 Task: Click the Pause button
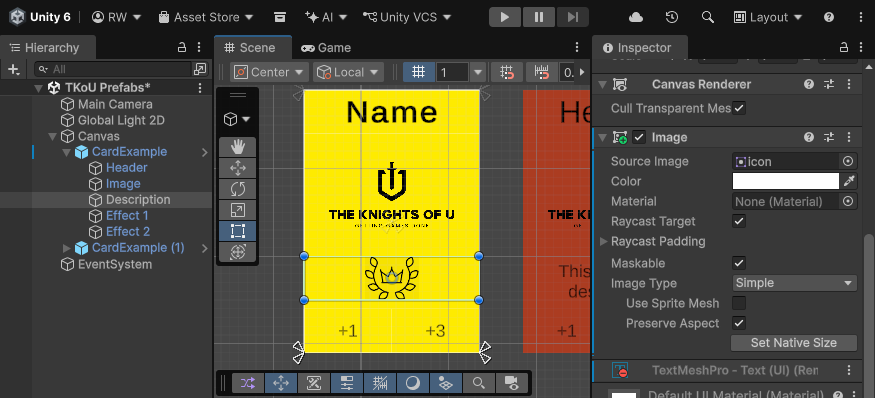click(x=539, y=17)
